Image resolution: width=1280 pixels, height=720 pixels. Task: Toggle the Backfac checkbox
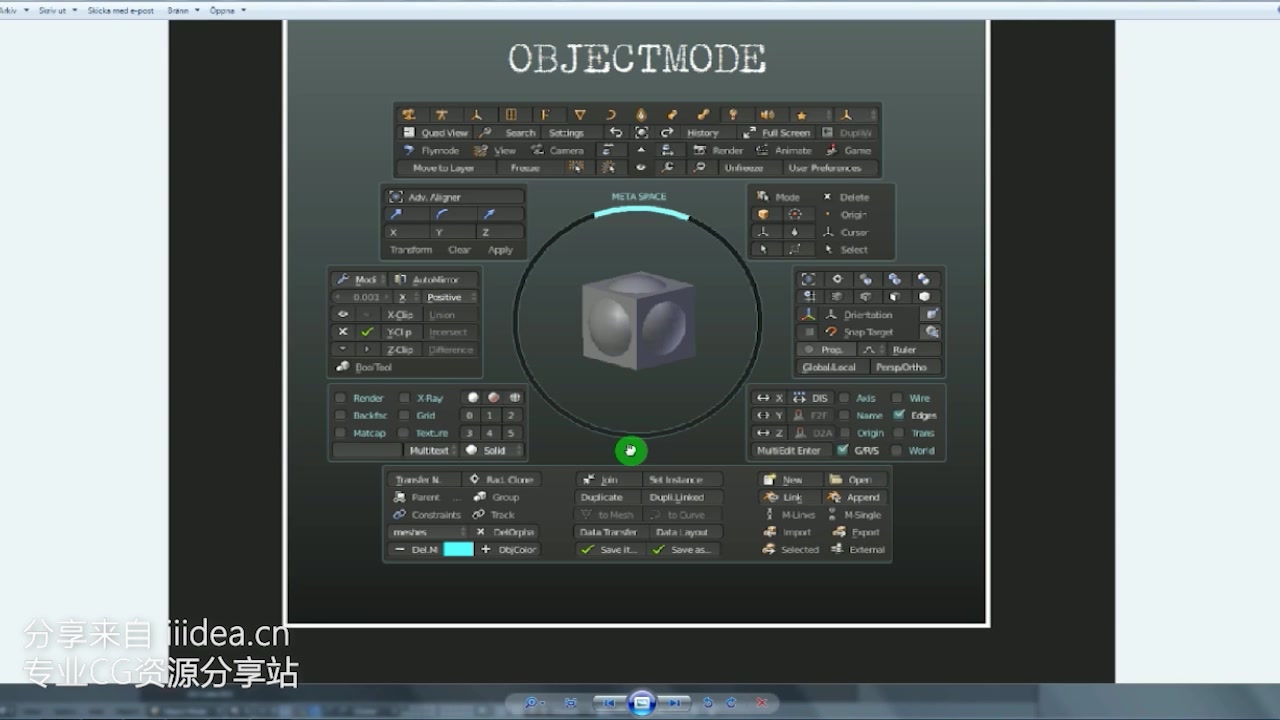coord(340,415)
